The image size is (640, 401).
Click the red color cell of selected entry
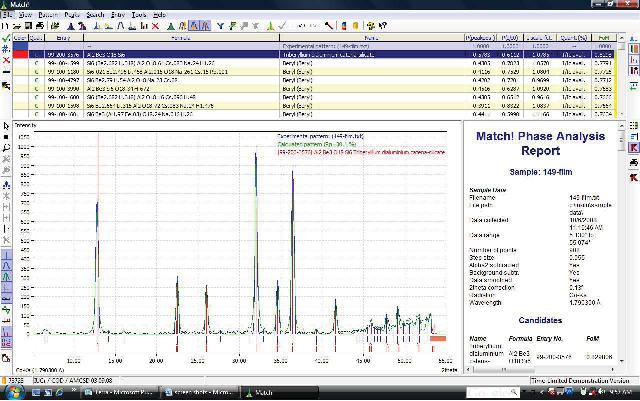point(20,52)
